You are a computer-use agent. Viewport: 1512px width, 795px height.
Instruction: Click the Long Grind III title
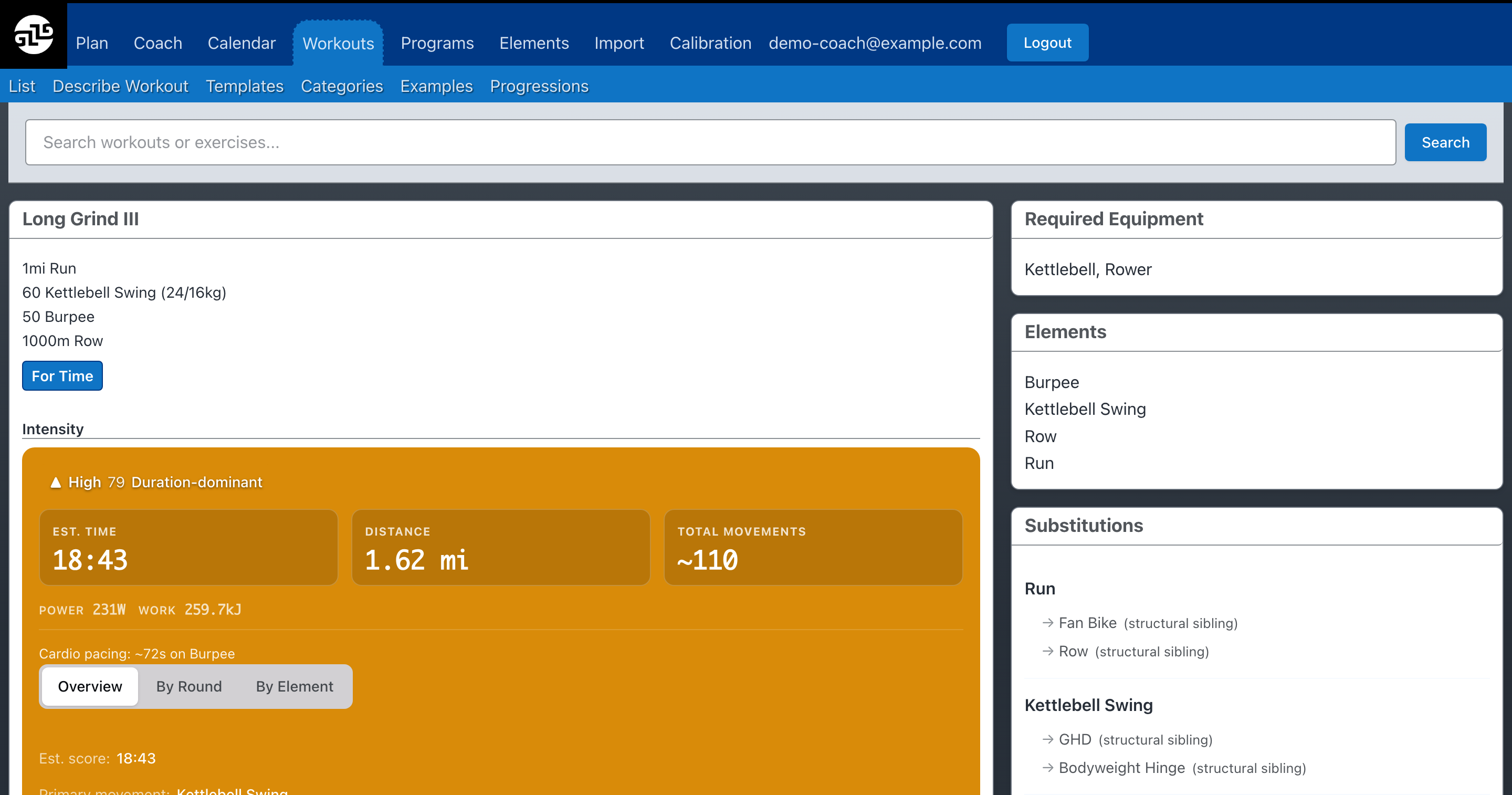point(80,219)
